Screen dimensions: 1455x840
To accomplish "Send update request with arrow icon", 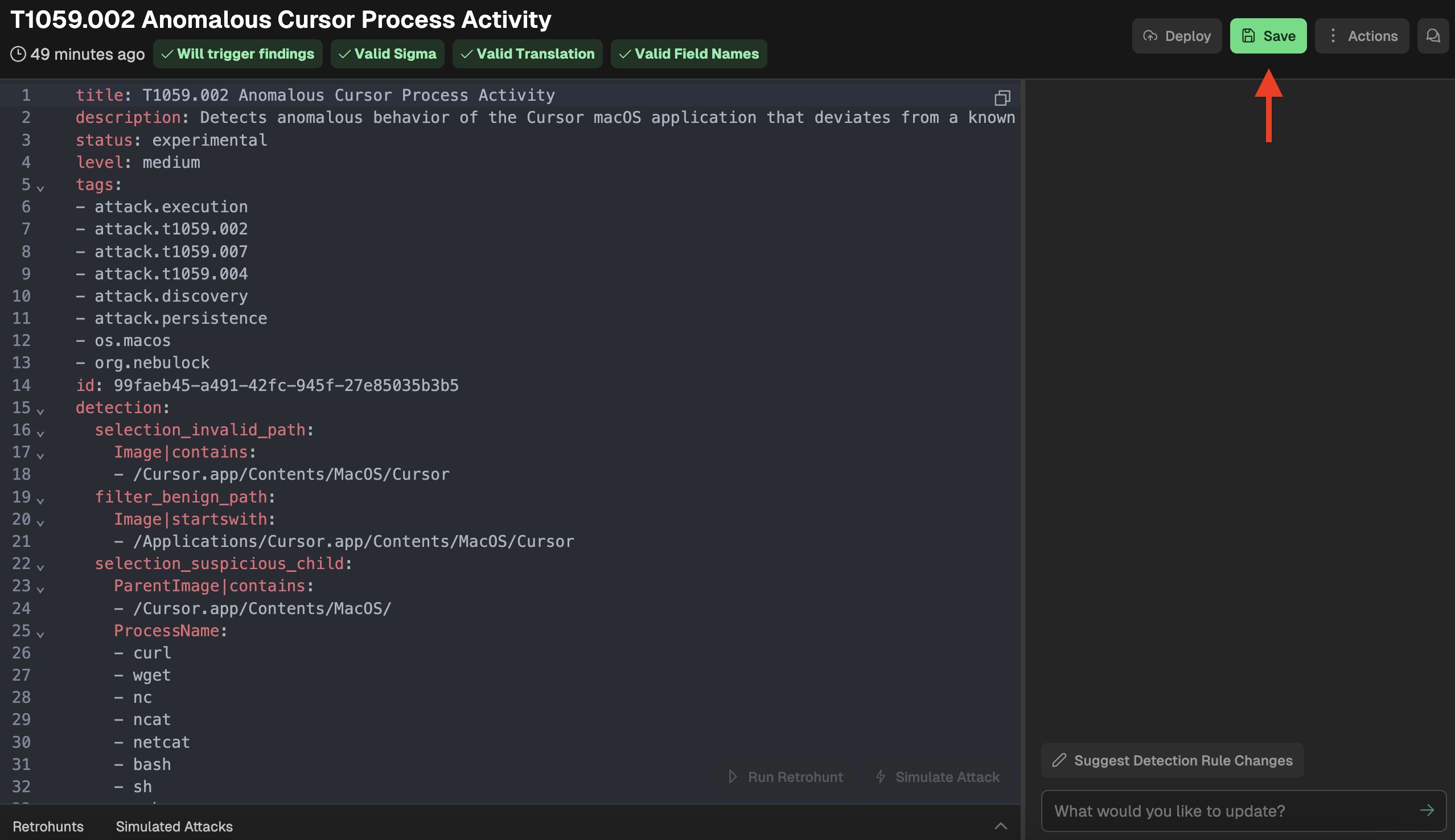I will [x=1427, y=810].
